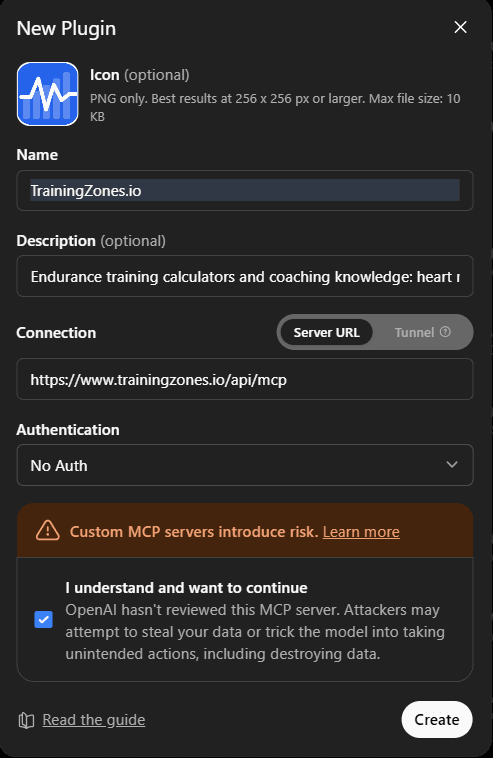Click the warning triangle icon
The image size is (493, 758).
tap(48, 531)
